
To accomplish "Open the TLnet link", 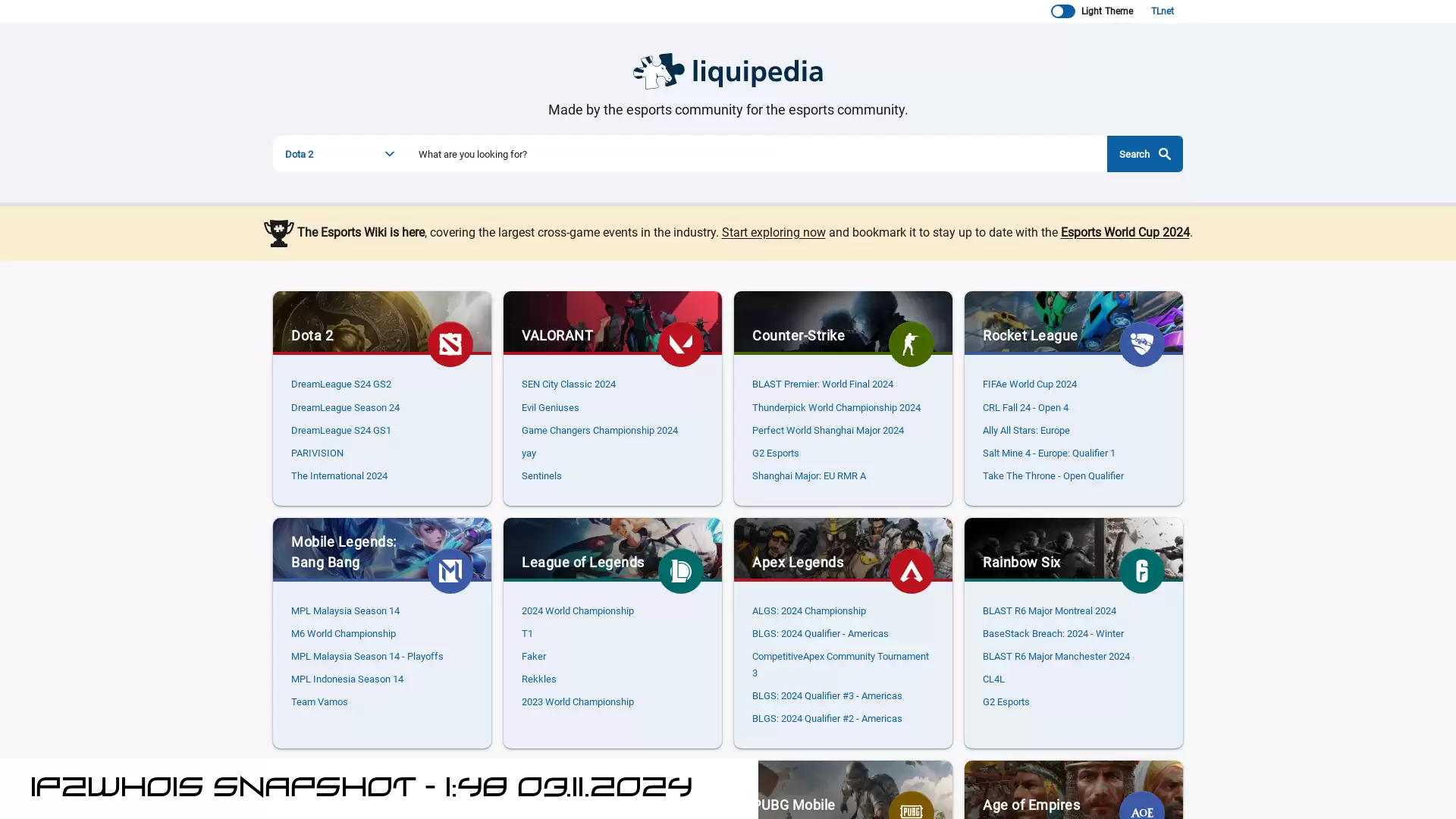I will (x=1162, y=11).
